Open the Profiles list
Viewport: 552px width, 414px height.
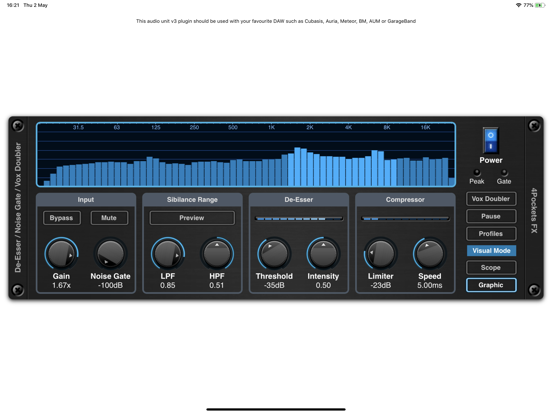pos(491,234)
